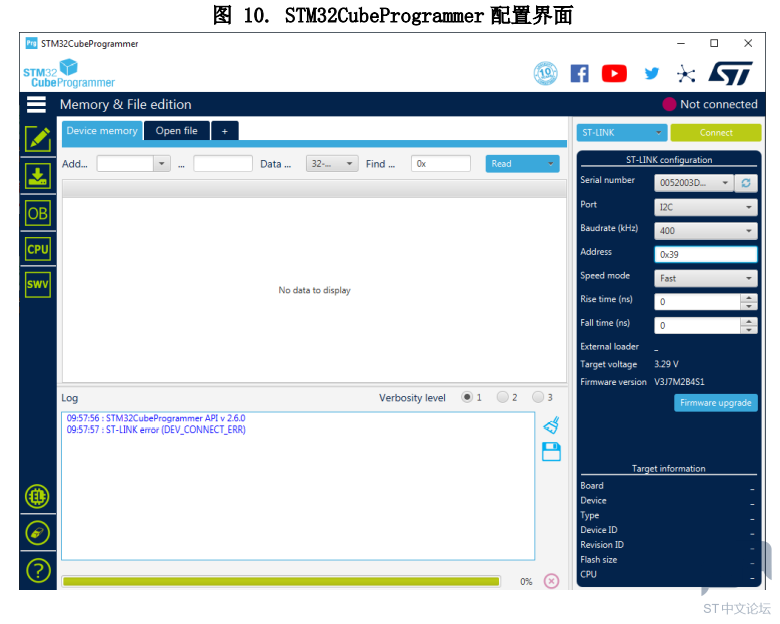Open the SWV viewer icon

click(x=38, y=285)
